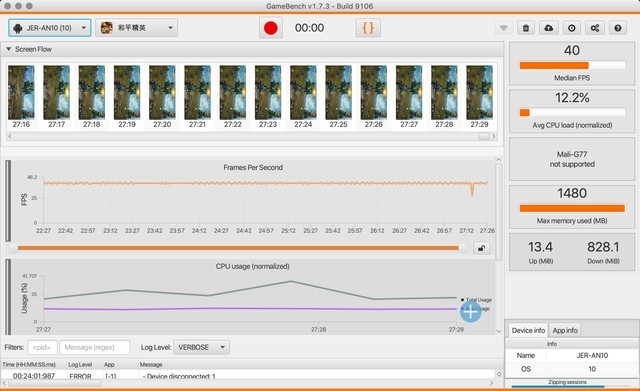Click the cloud upload icon
This screenshot has height=391, width=640.
pyautogui.click(x=549, y=28)
